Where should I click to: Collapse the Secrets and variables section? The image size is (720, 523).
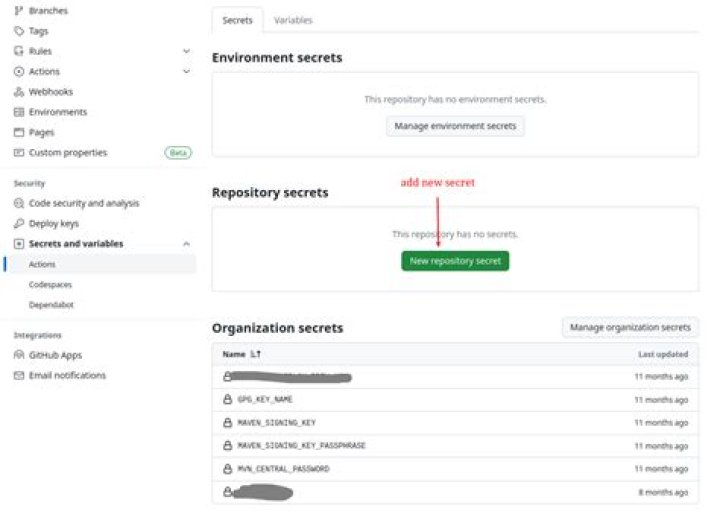coord(186,244)
